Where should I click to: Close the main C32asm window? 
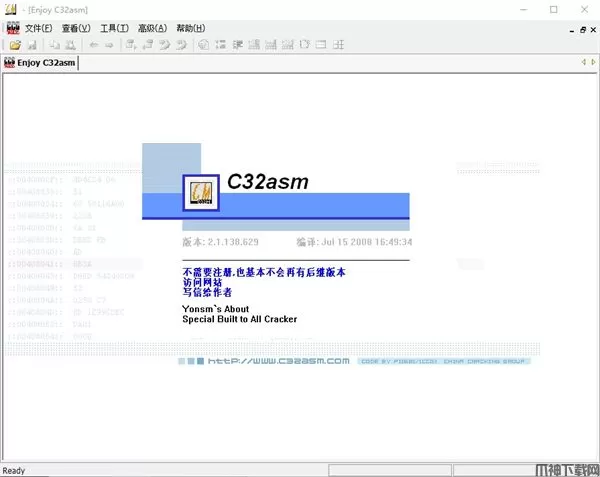coord(584,10)
